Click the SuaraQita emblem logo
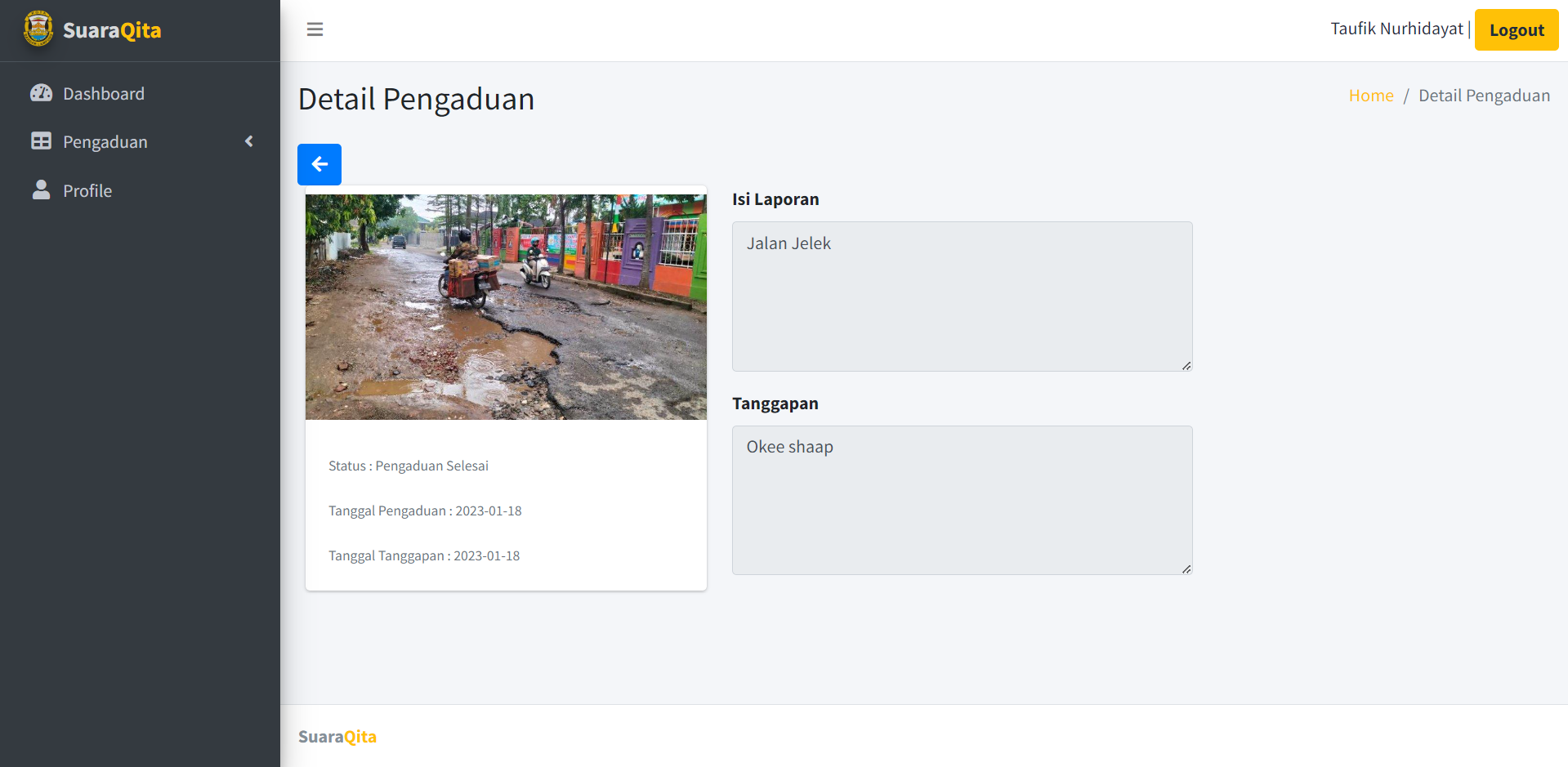 [x=37, y=29]
